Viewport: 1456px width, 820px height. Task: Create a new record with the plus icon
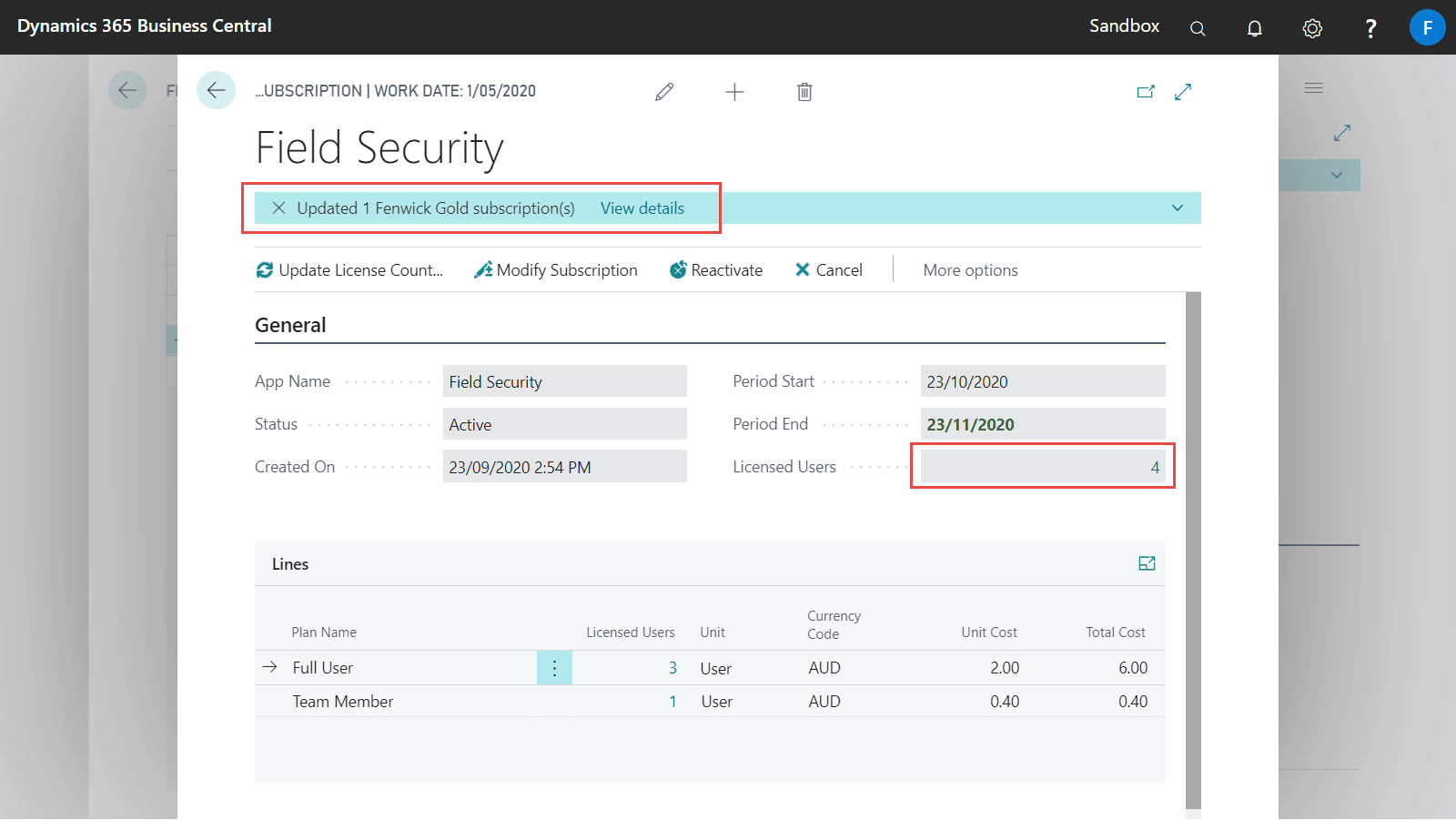pyautogui.click(x=734, y=92)
